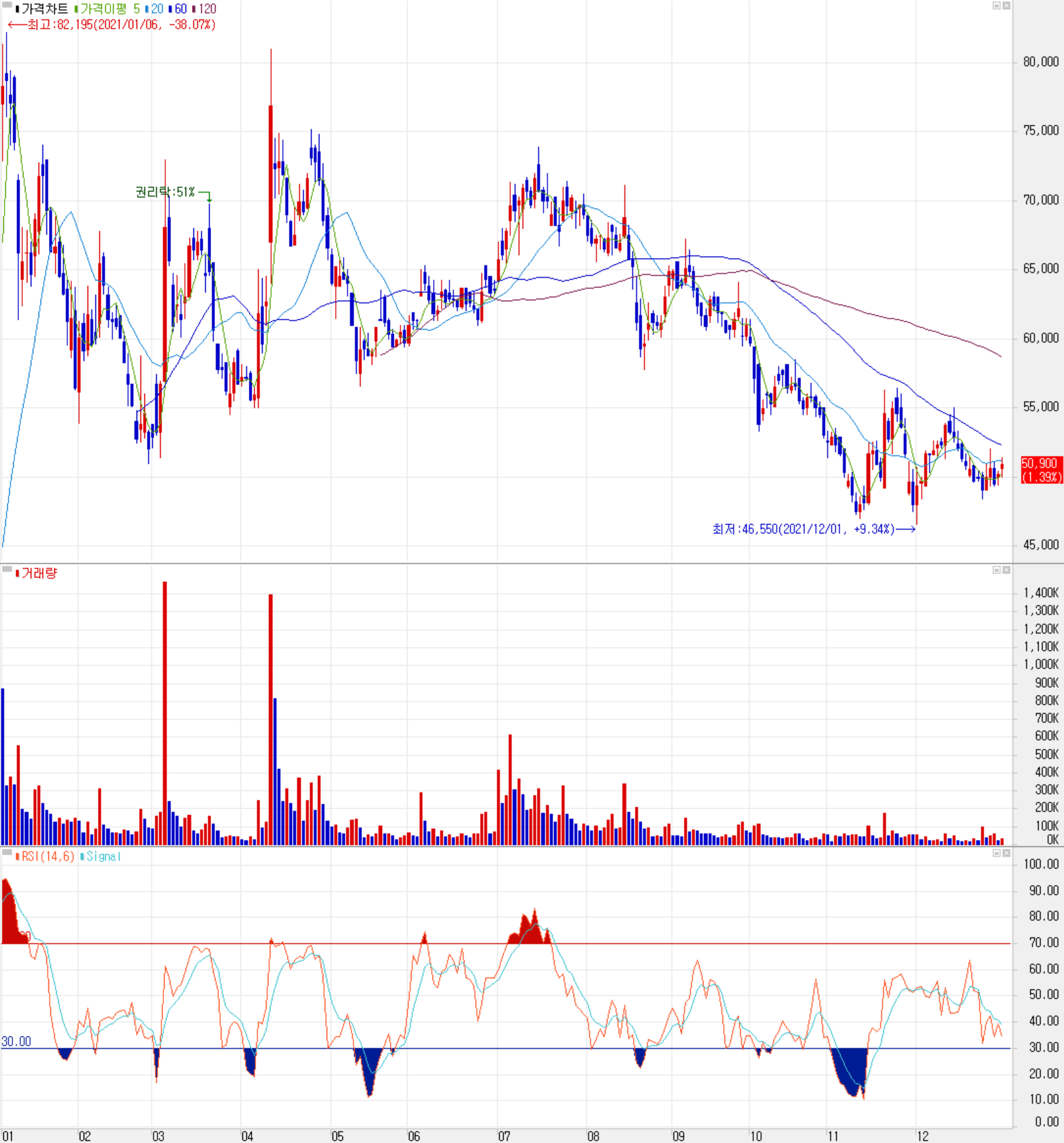Click the tallest red volume bar in March
The height and width of the screenshot is (1143, 1064).
165,713
